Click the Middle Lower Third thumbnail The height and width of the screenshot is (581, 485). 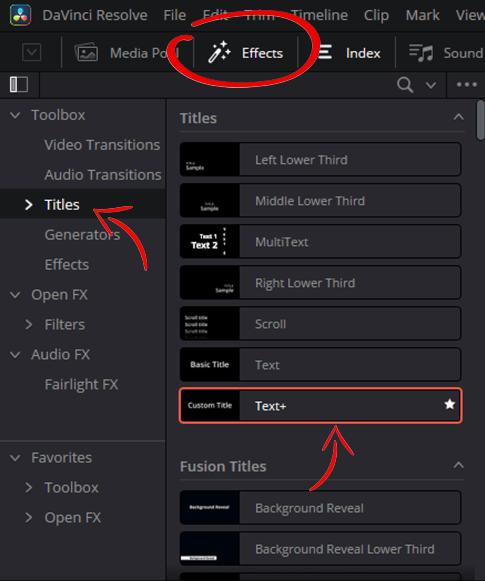(x=210, y=201)
